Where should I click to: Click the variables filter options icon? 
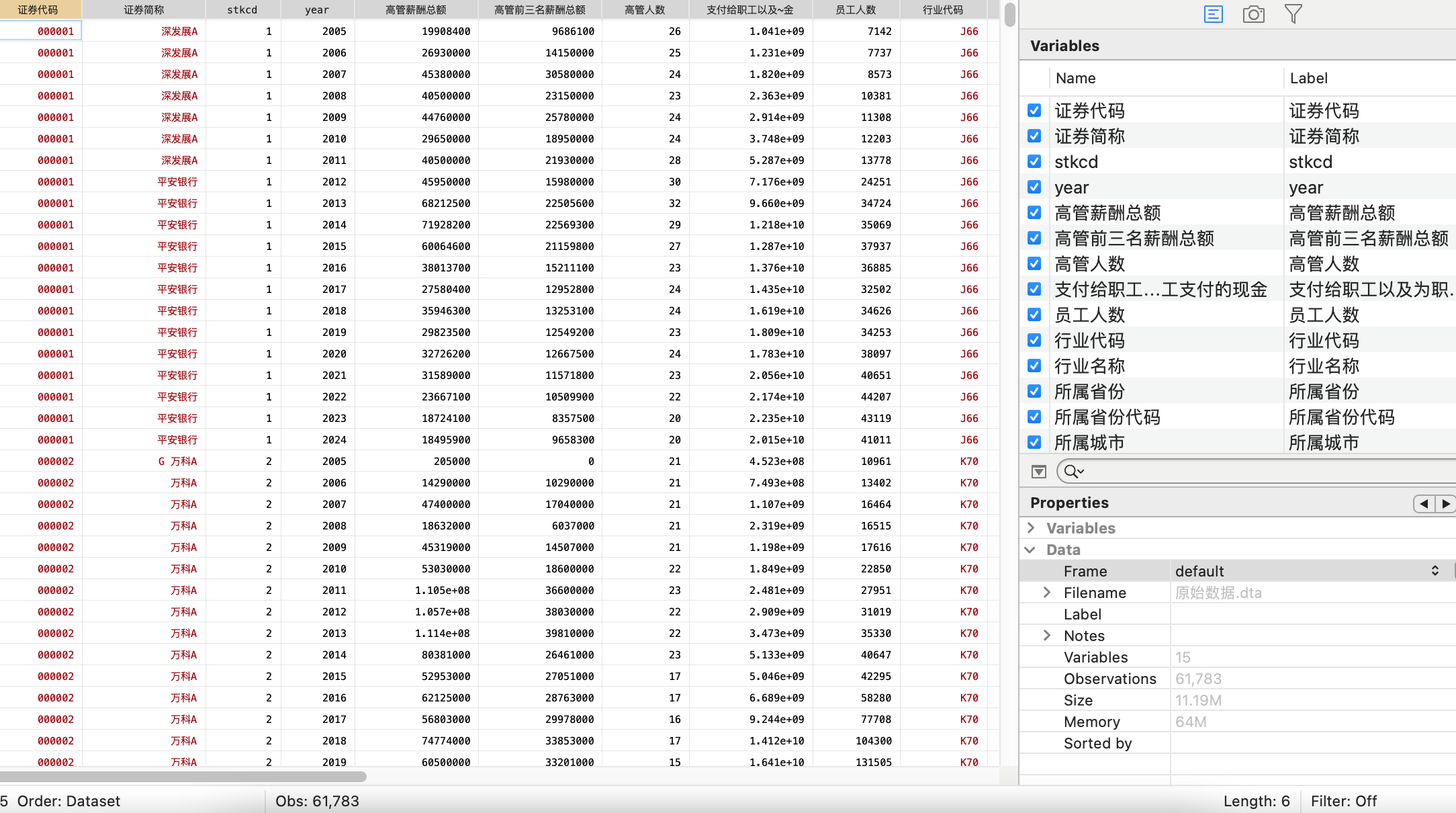point(1038,472)
